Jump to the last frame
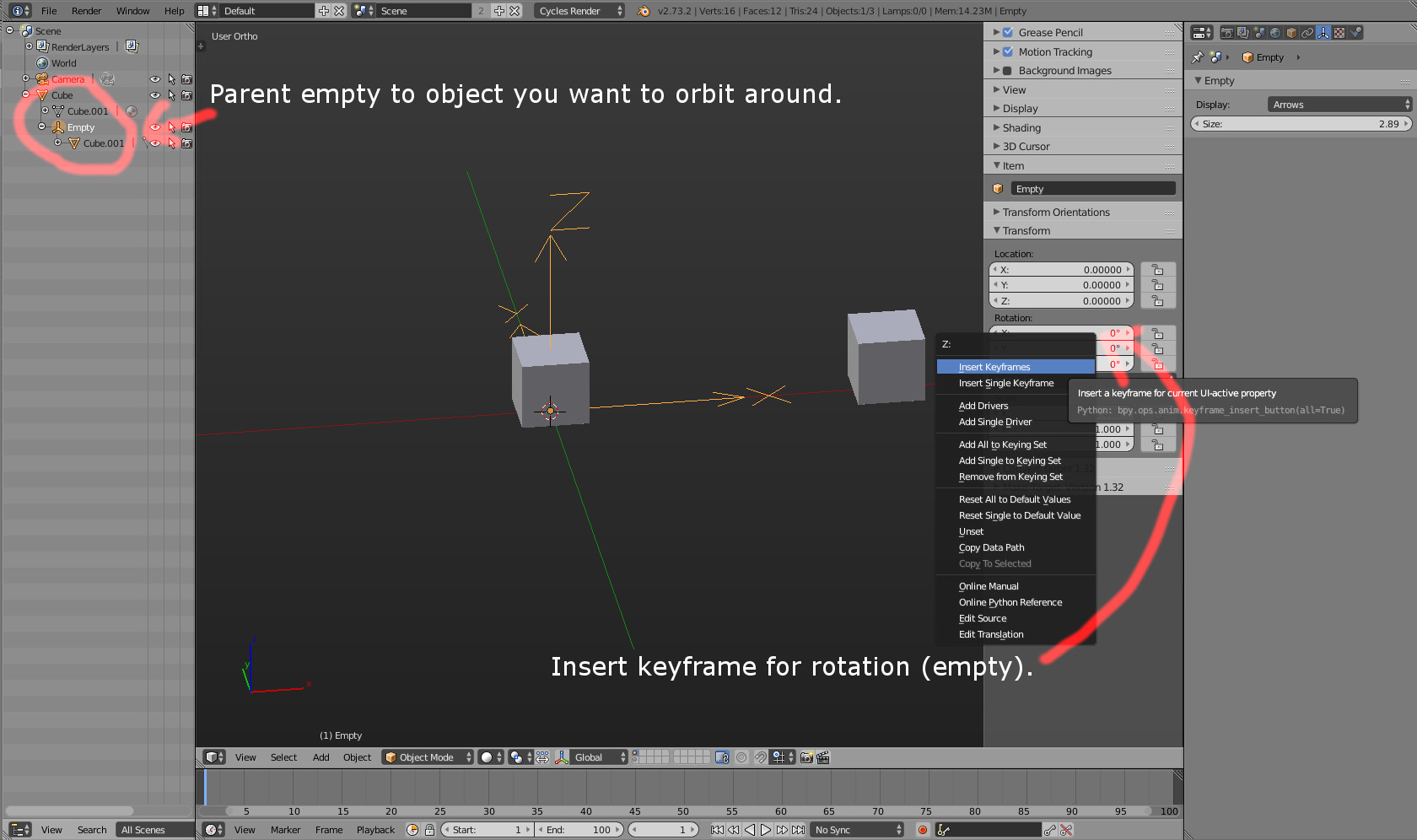The image size is (1417, 840). [x=798, y=830]
